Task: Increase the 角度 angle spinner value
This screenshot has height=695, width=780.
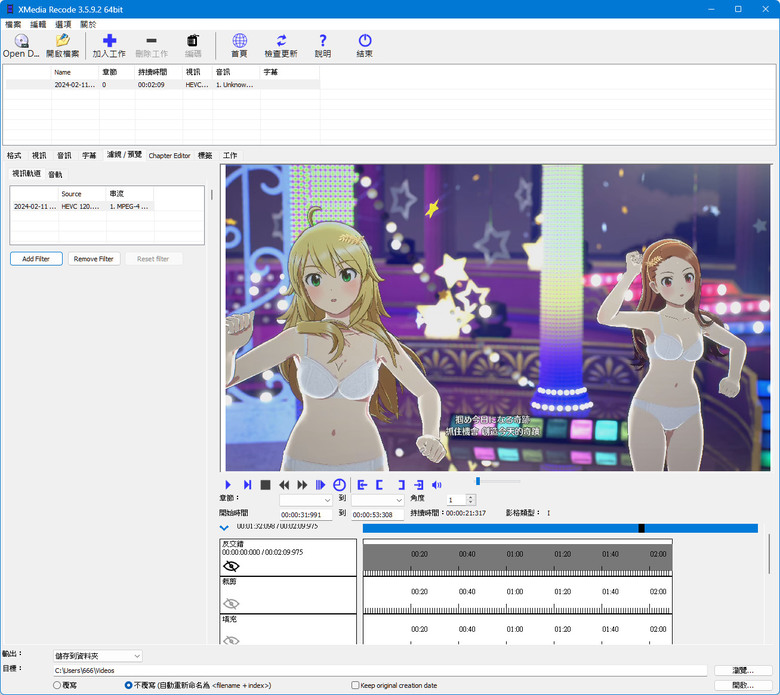Action: 471,497
